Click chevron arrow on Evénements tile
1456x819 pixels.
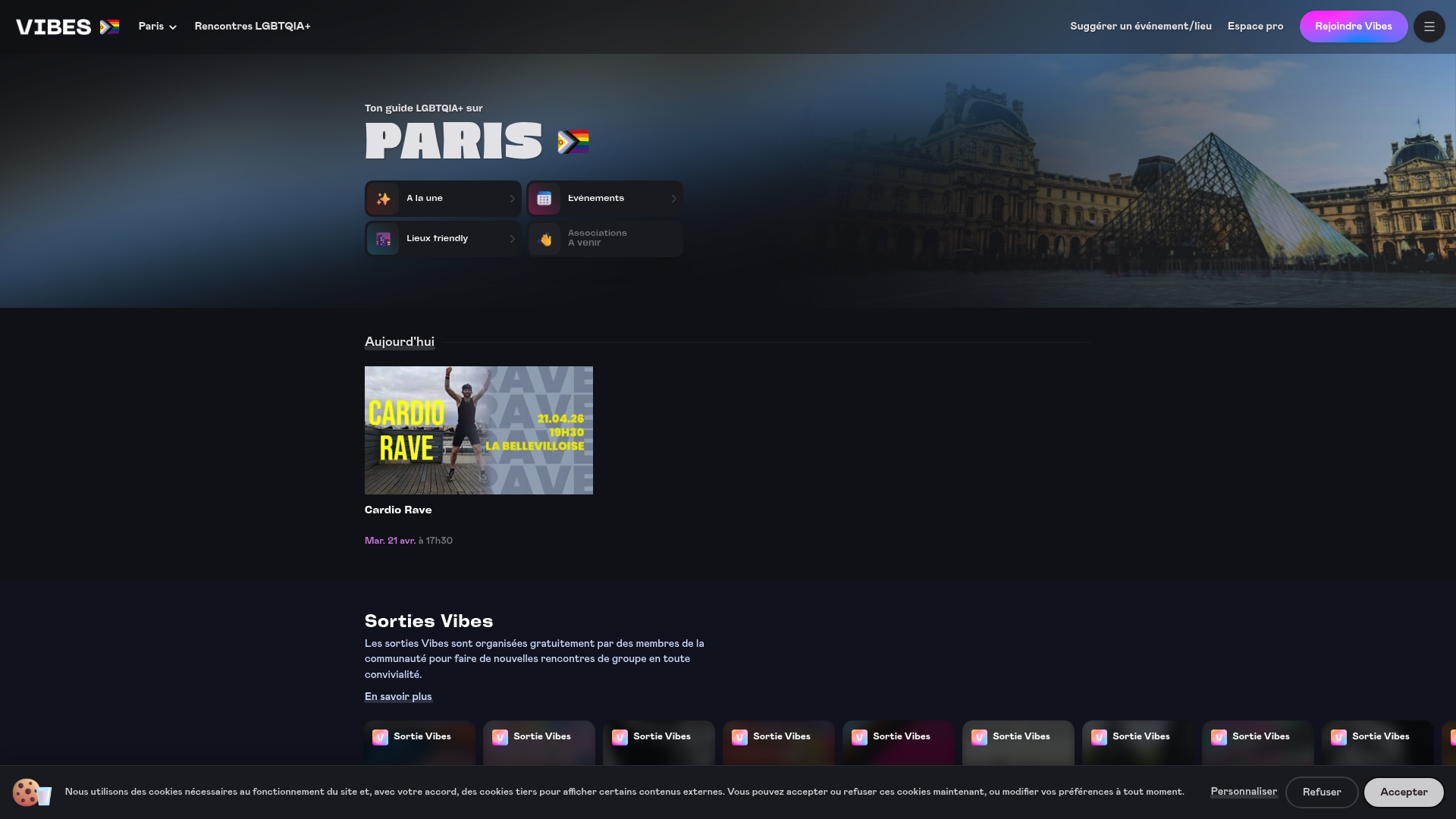pyautogui.click(x=674, y=199)
